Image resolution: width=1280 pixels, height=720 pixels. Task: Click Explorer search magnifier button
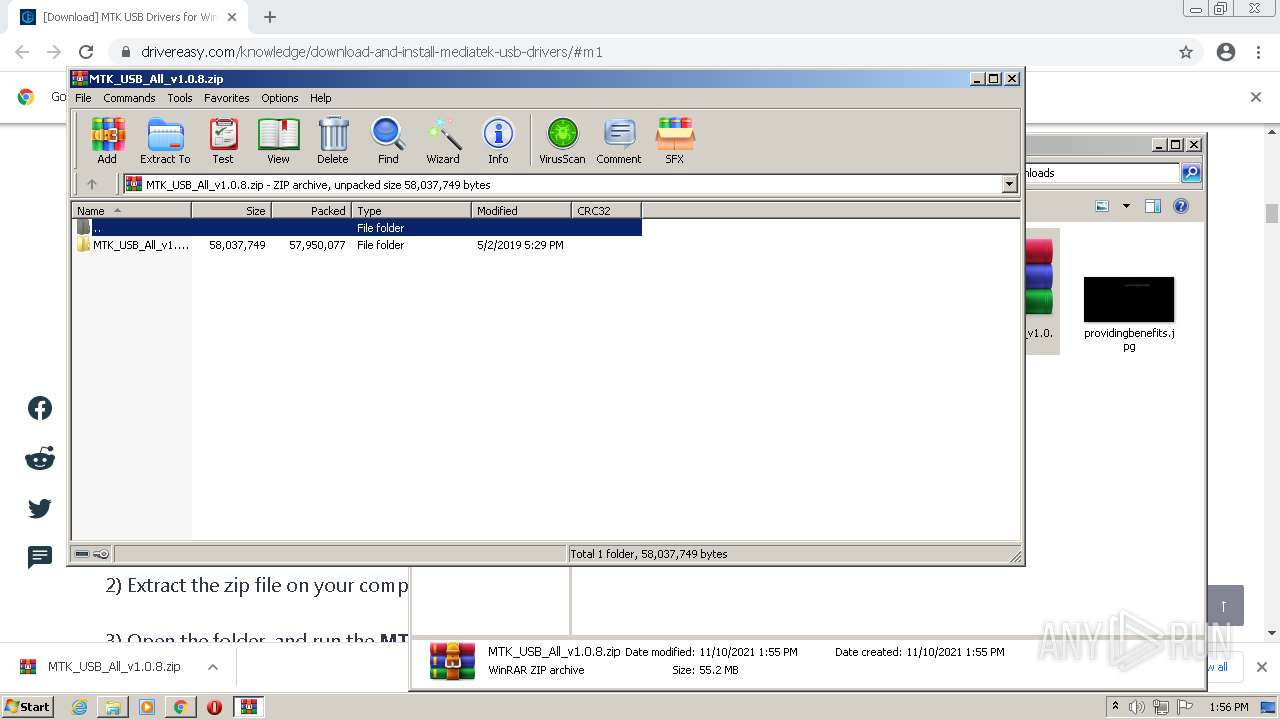point(1191,173)
